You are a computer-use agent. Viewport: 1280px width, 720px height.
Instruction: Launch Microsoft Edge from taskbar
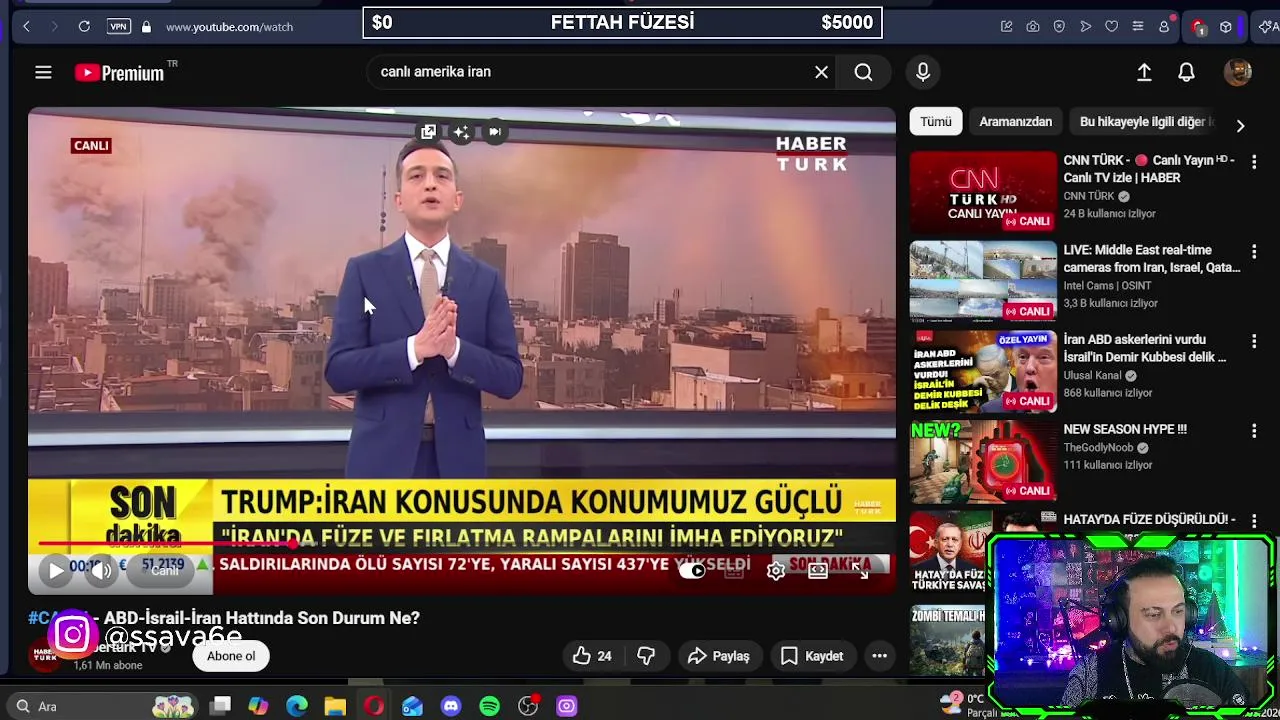(x=297, y=706)
